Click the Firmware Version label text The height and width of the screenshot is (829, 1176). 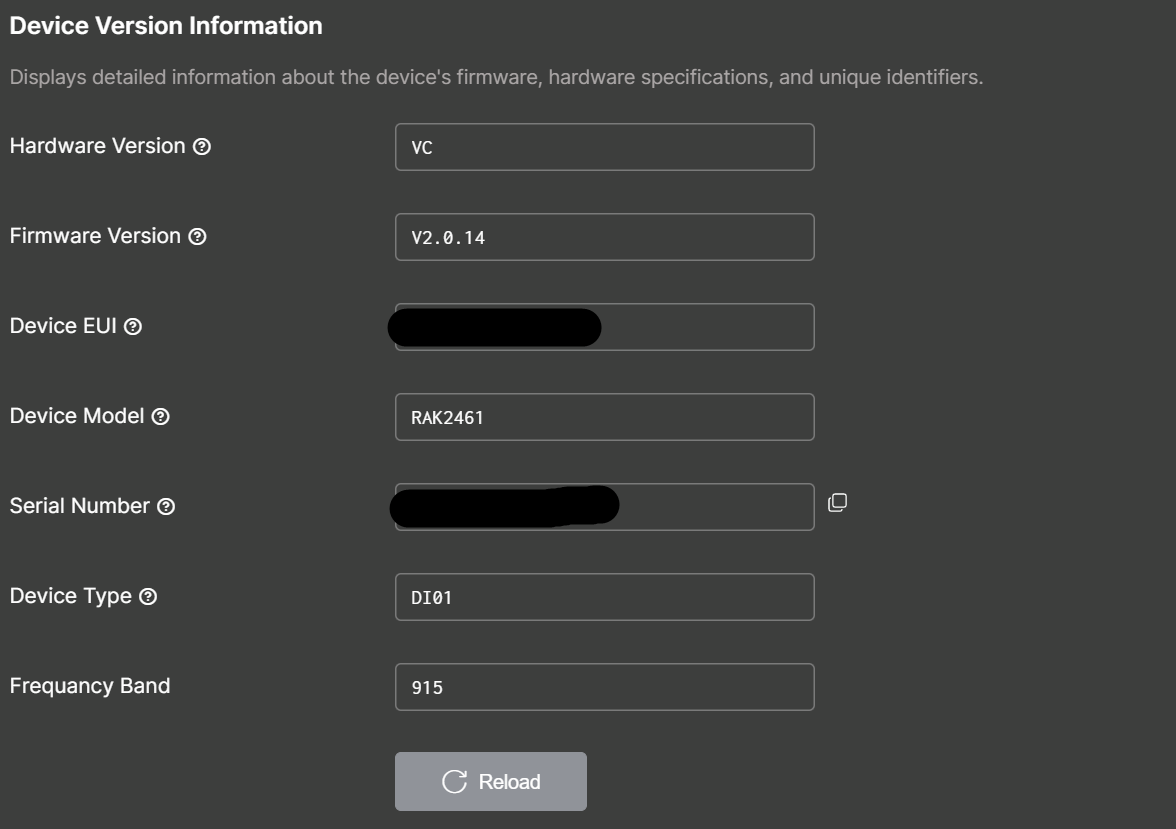(95, 236)
